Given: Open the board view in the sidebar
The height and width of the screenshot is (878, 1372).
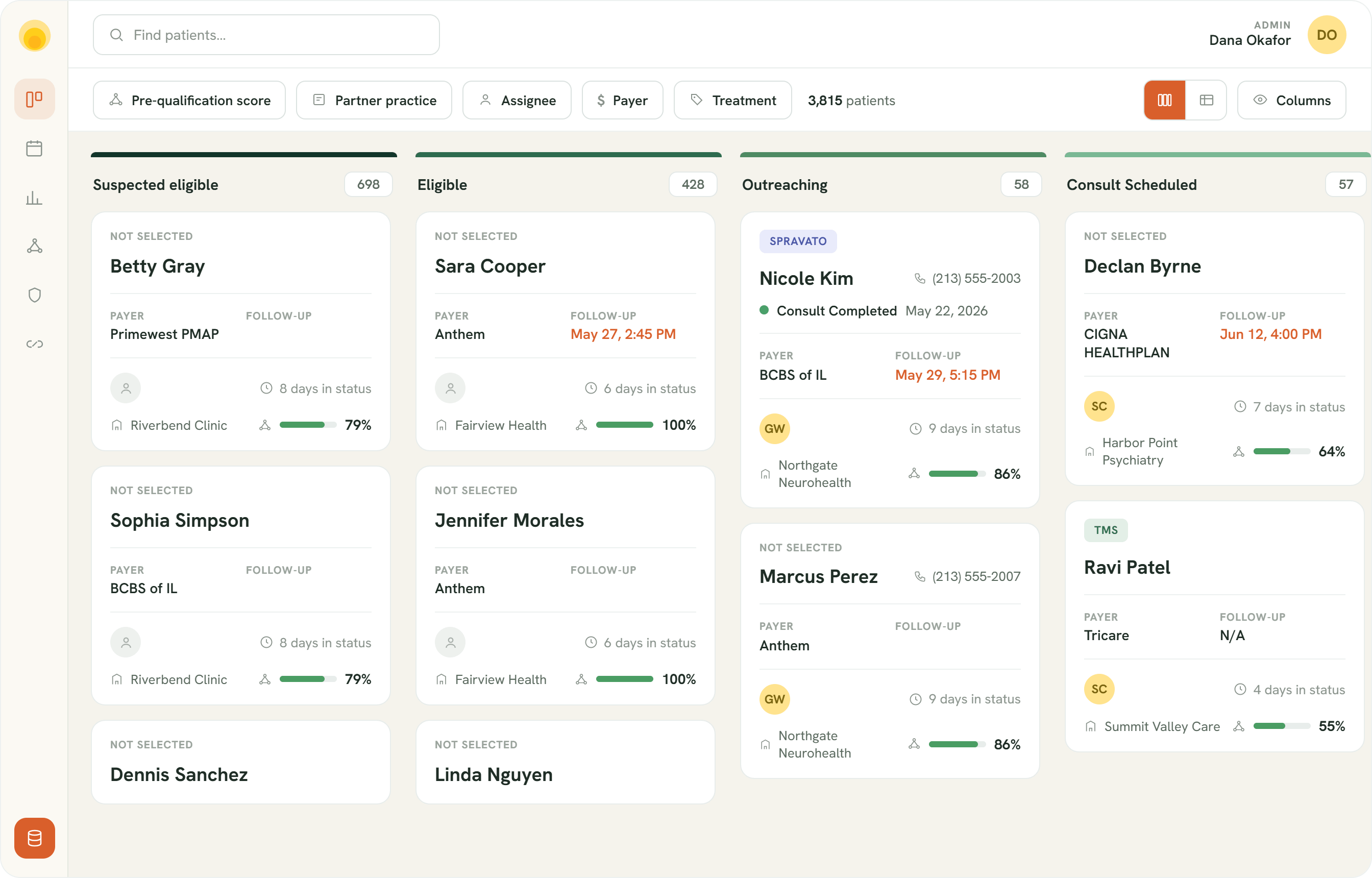Looking at the screenshot, I should (x=34, y=99).
